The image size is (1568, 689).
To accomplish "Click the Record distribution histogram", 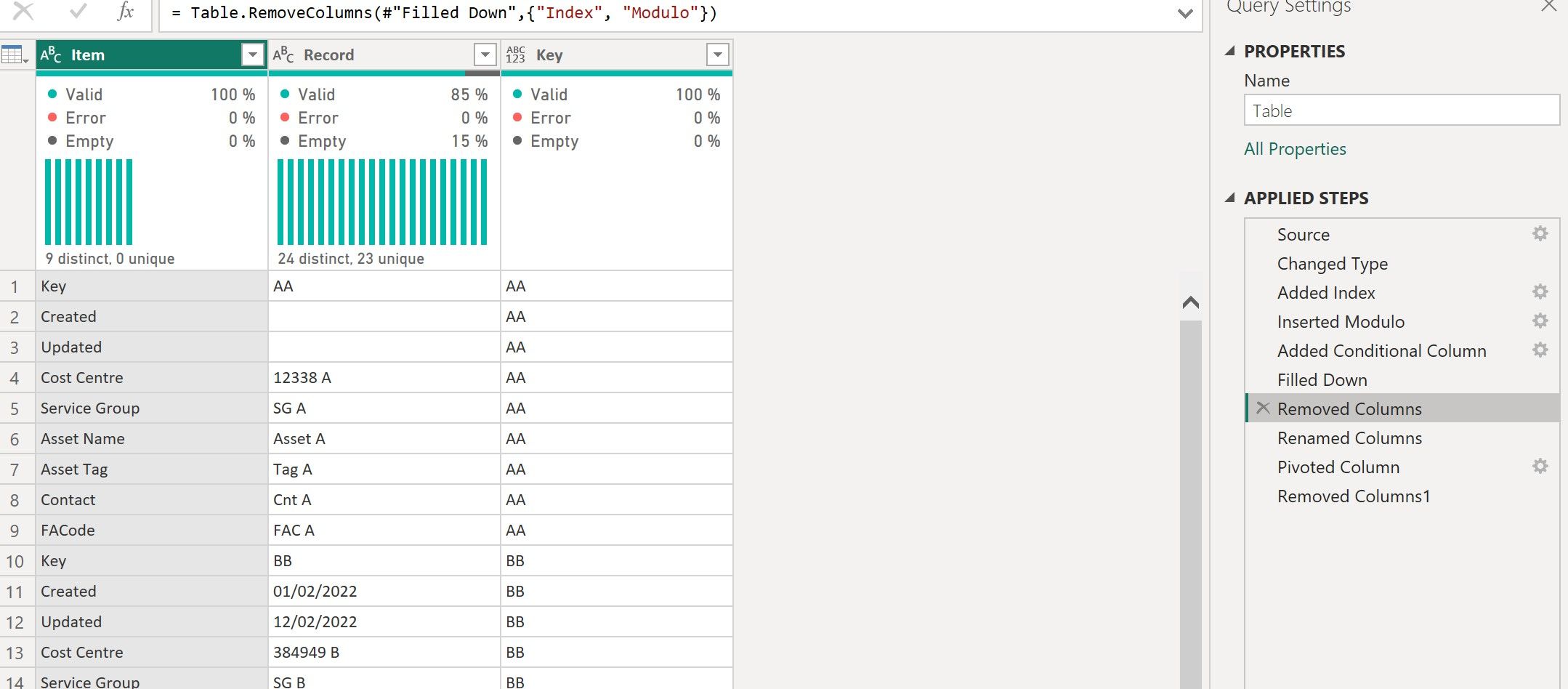I will 382,201.
